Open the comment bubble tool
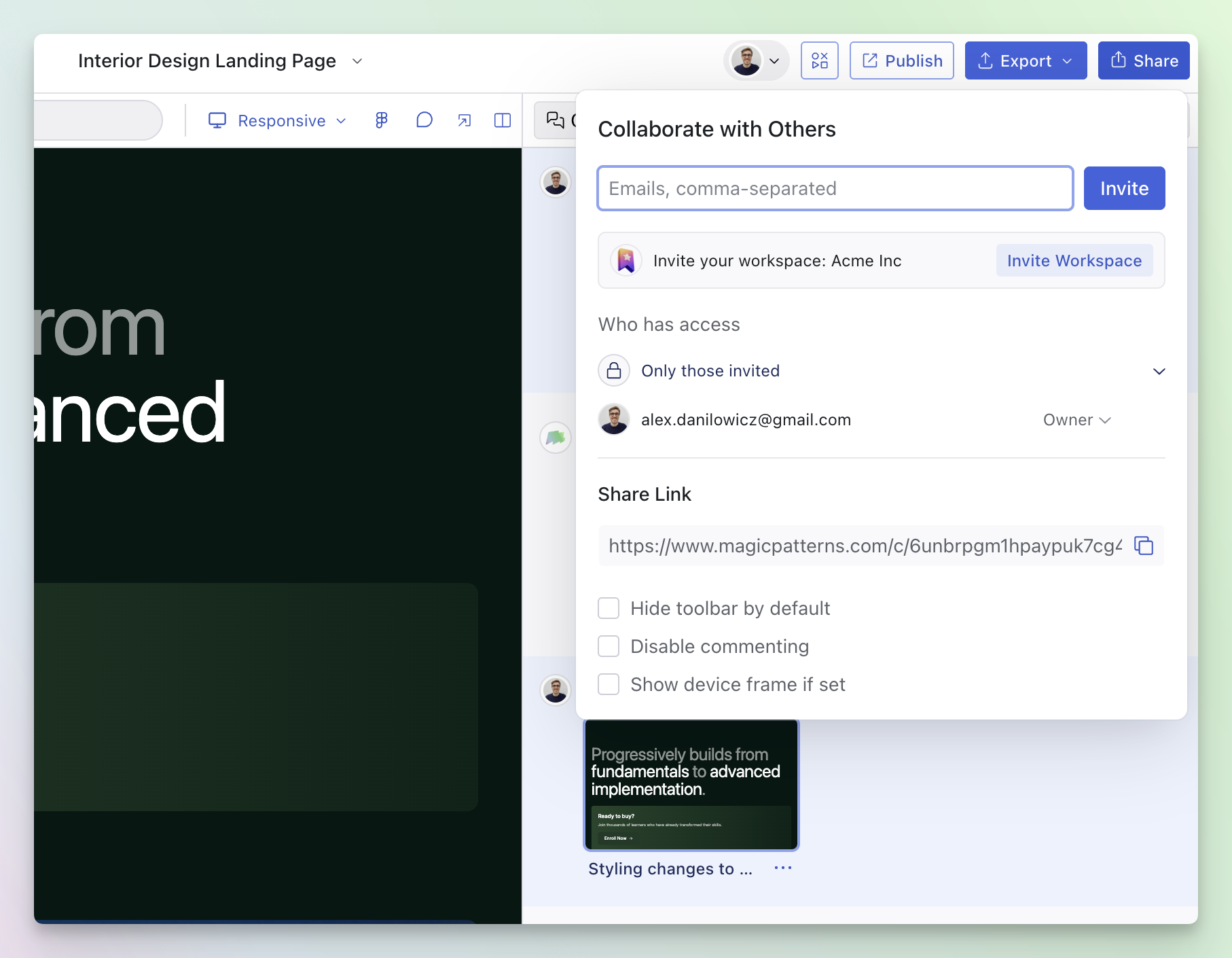The width and height of the screenshot is (1232, 958). [x=424, y=120]
